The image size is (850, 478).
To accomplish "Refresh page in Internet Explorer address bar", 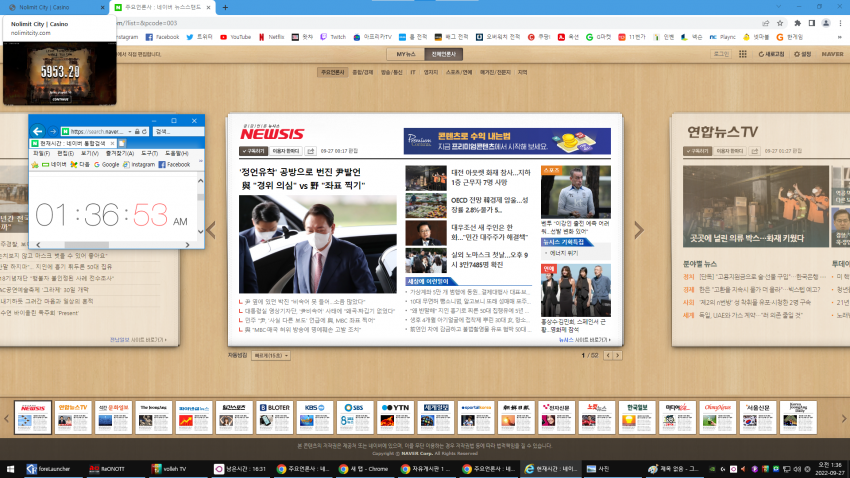I will click(x=145, y=132).
